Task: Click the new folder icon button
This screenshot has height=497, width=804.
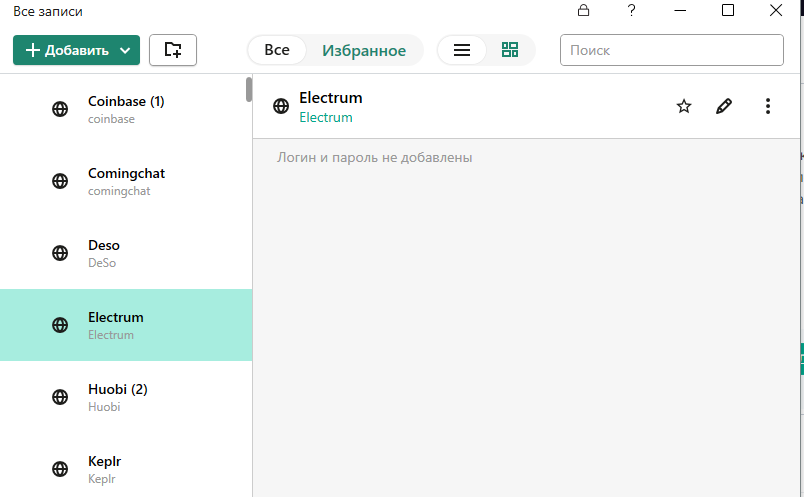Action: tap(173, 50)
